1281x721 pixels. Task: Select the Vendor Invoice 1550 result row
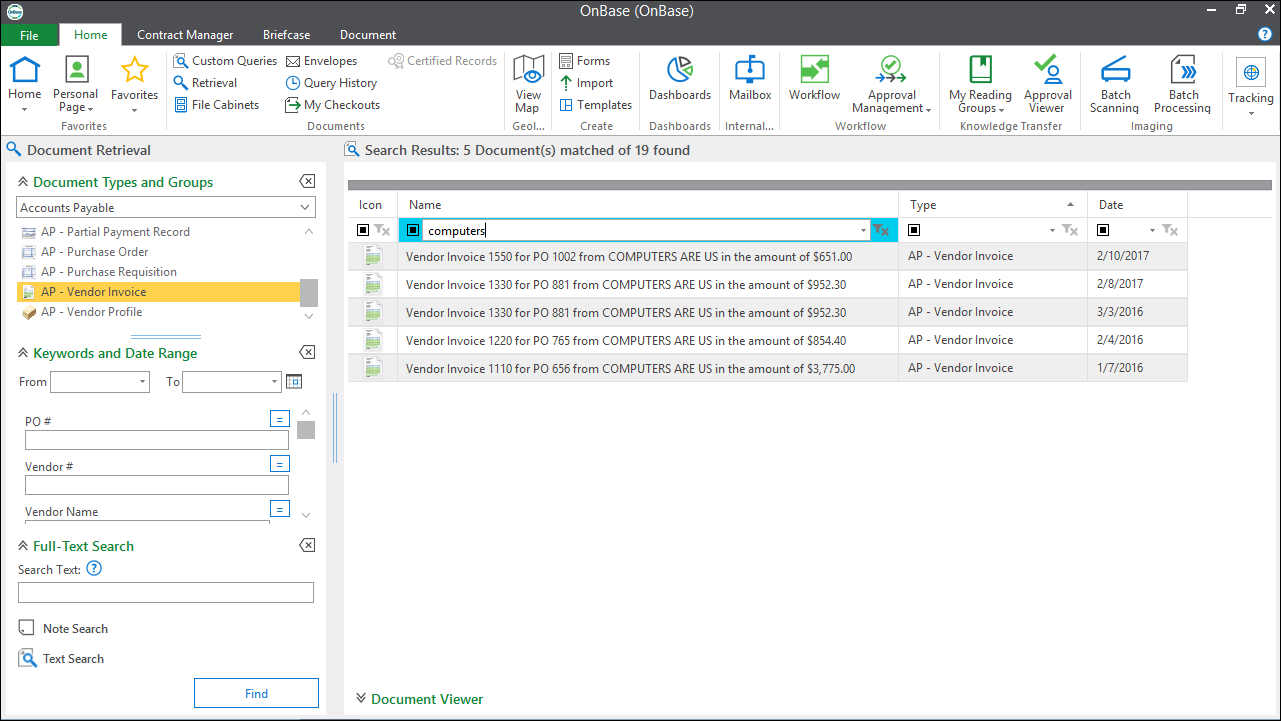[x=767, y=256]
